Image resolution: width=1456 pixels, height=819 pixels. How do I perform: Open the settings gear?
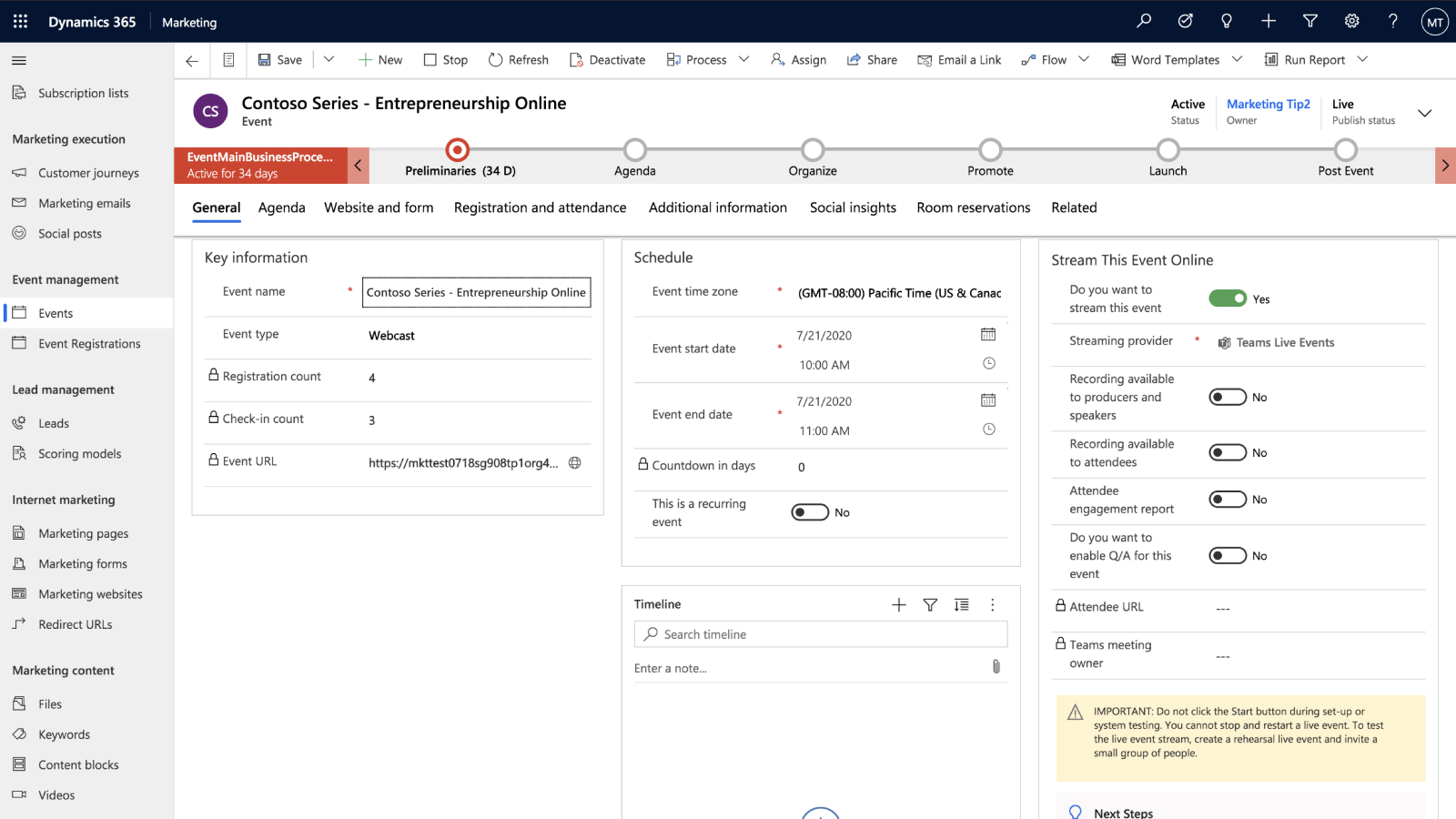coord(1352,21)
